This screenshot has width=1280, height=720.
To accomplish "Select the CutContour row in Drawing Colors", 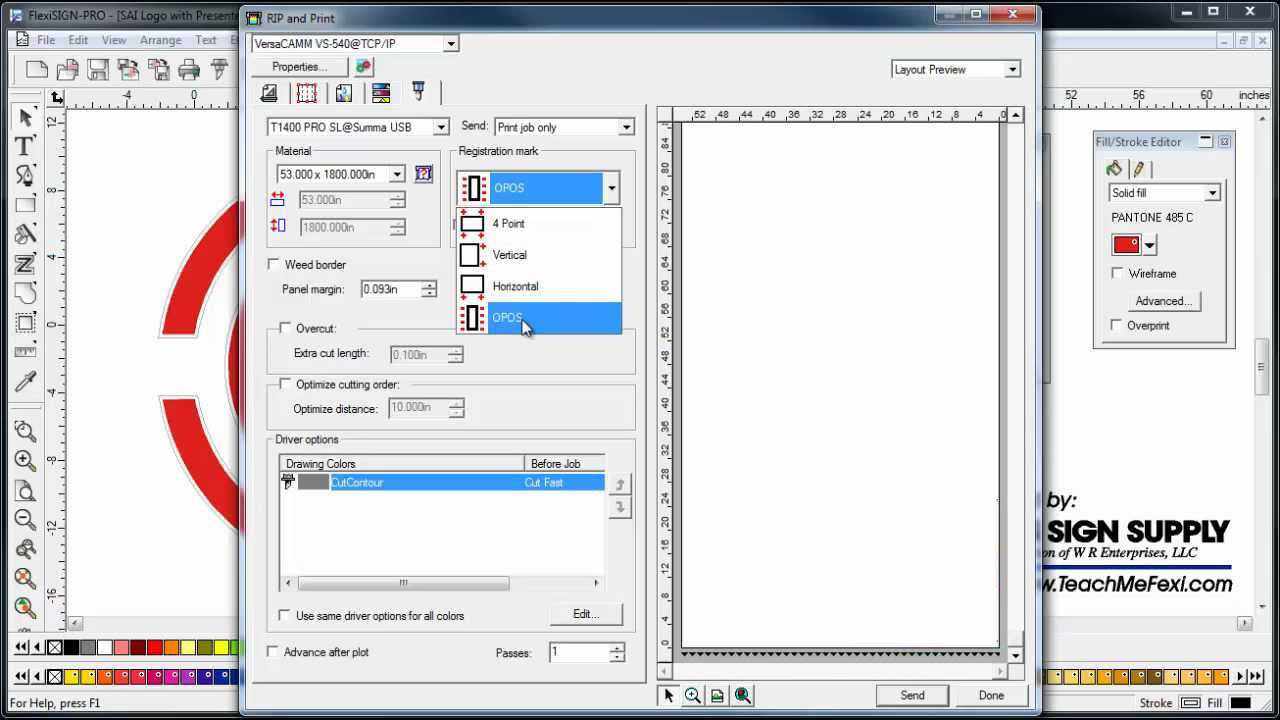I will [442, 482].
